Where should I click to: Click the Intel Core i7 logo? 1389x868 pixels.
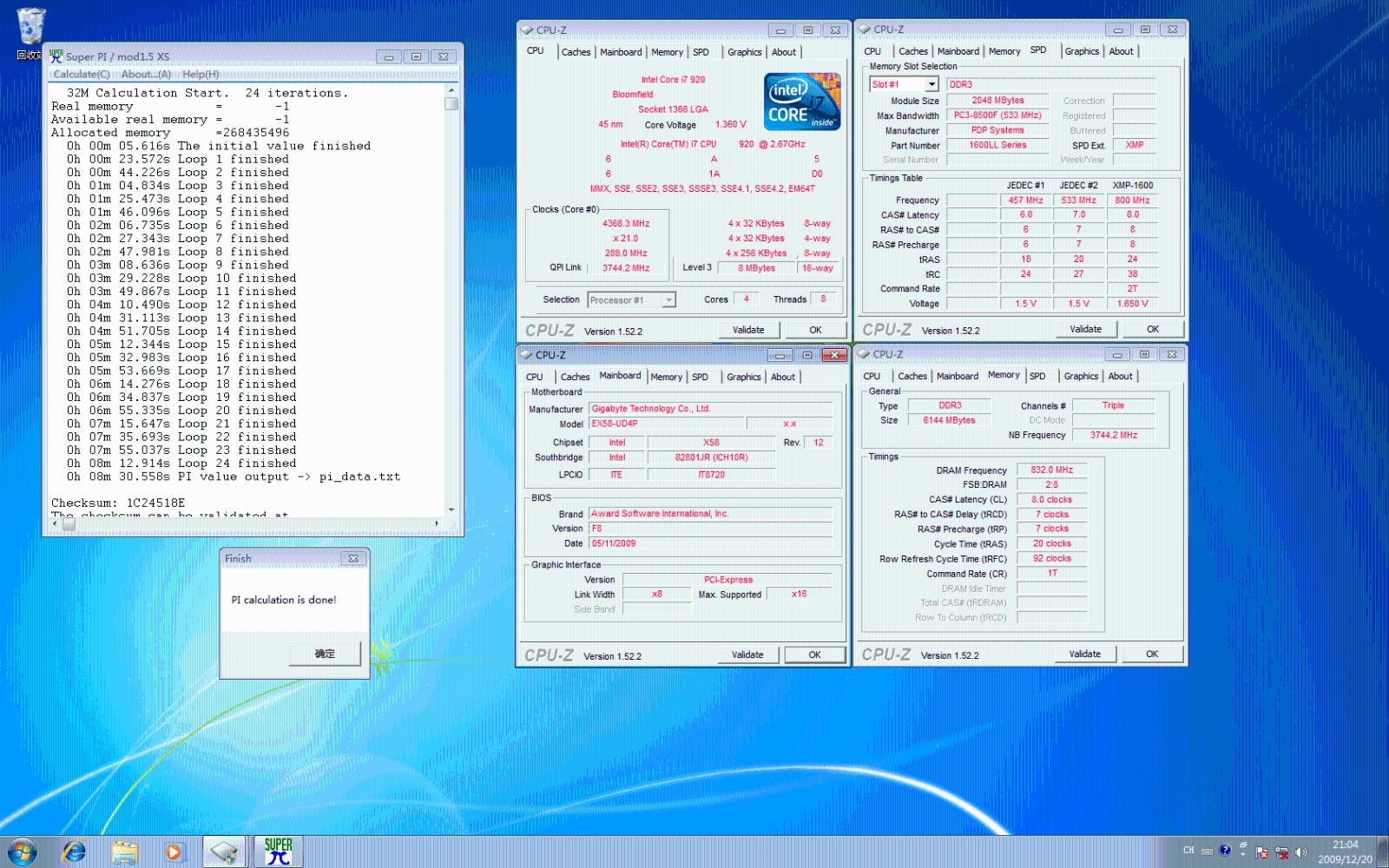pos(802,102)
